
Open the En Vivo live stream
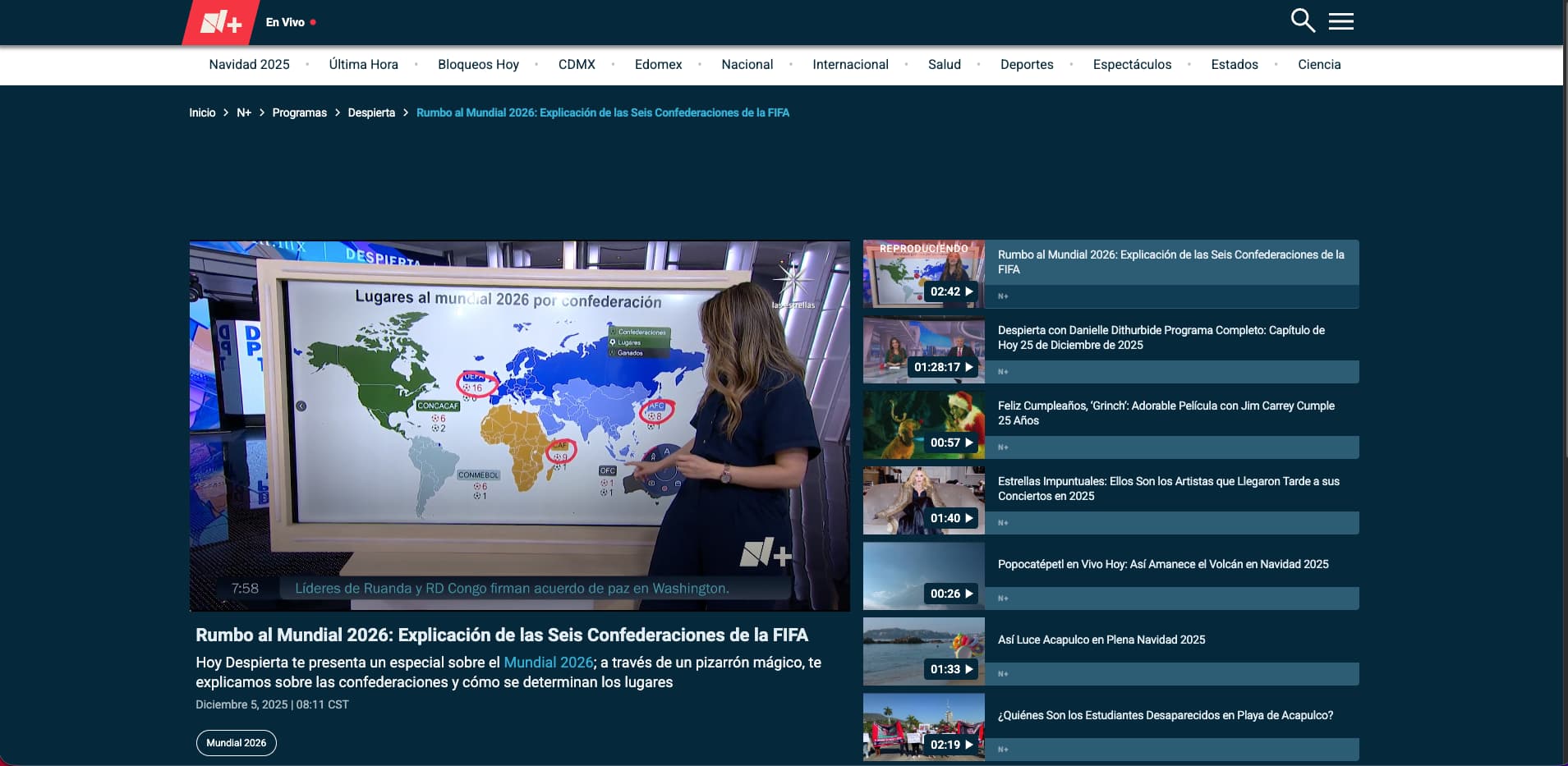[285, 22]
